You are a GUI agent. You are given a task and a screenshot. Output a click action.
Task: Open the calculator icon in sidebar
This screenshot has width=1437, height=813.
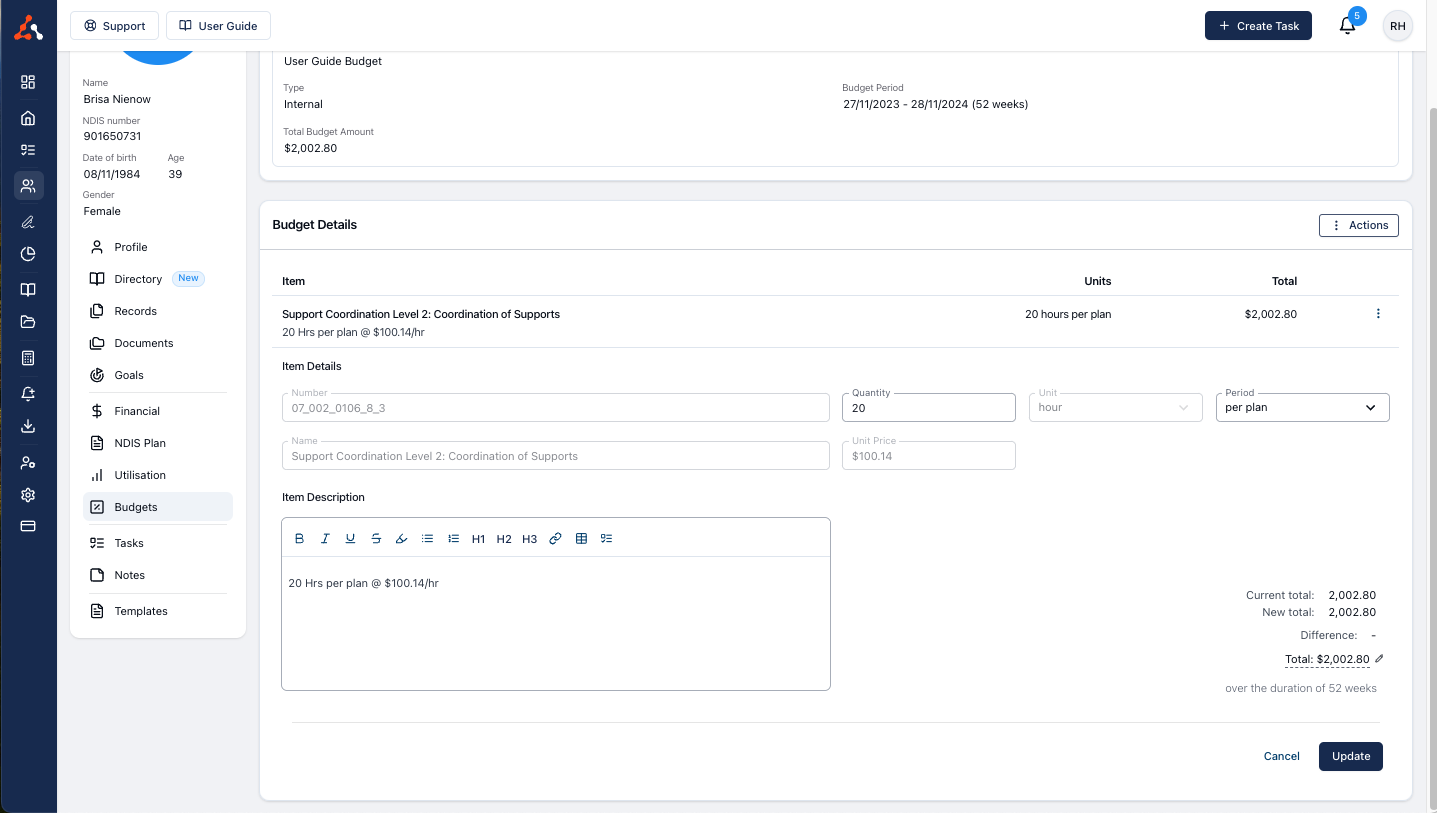(x=28, y=358)
